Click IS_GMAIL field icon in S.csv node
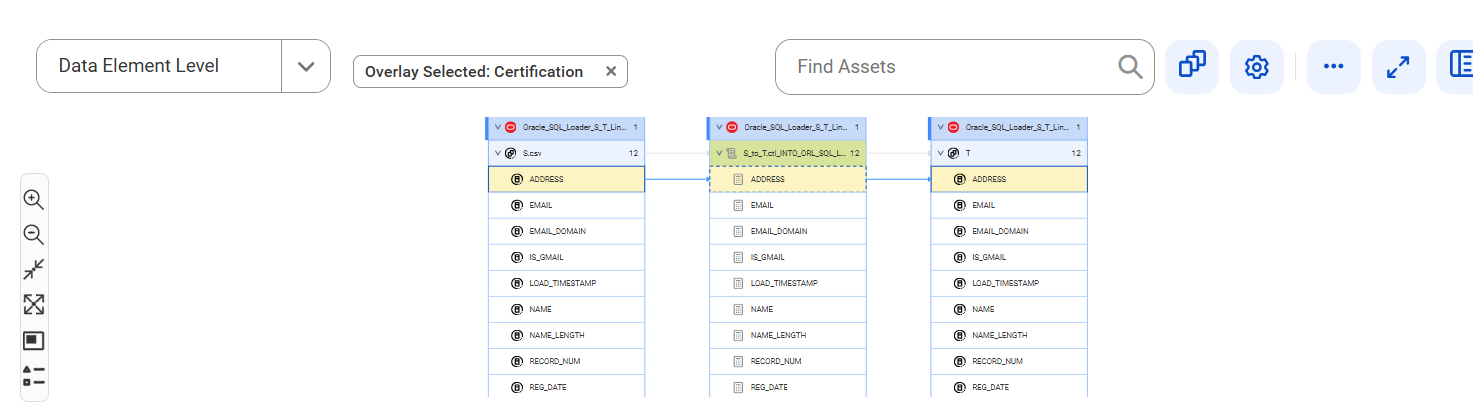This screenshot has height=406, width=1473. [x=517, y=257]
